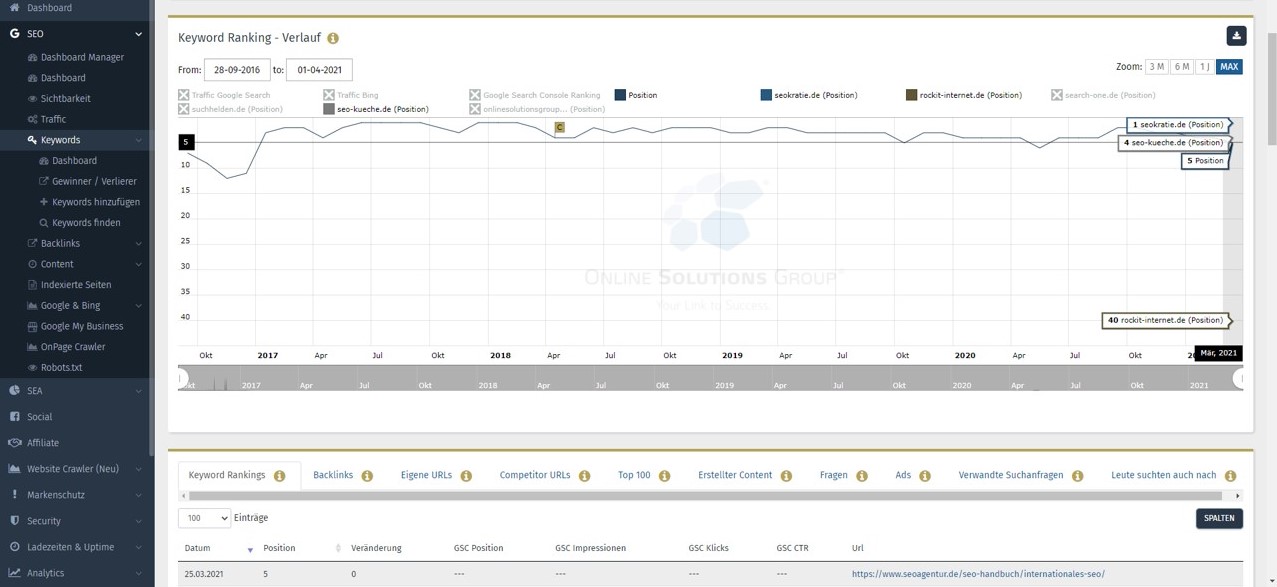Click the SPALTEN button
The image size is (1277, 587).
click(1219, 518)
